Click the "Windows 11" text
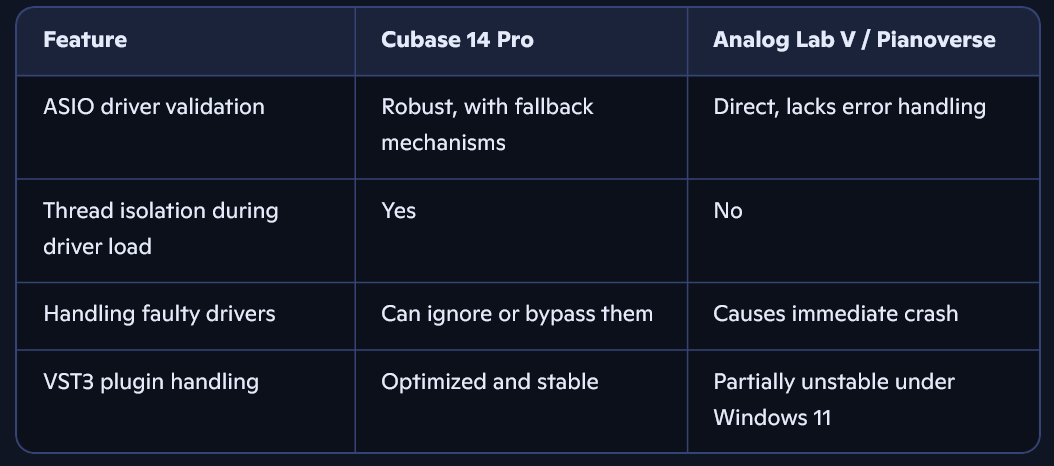 pos(772,416)
